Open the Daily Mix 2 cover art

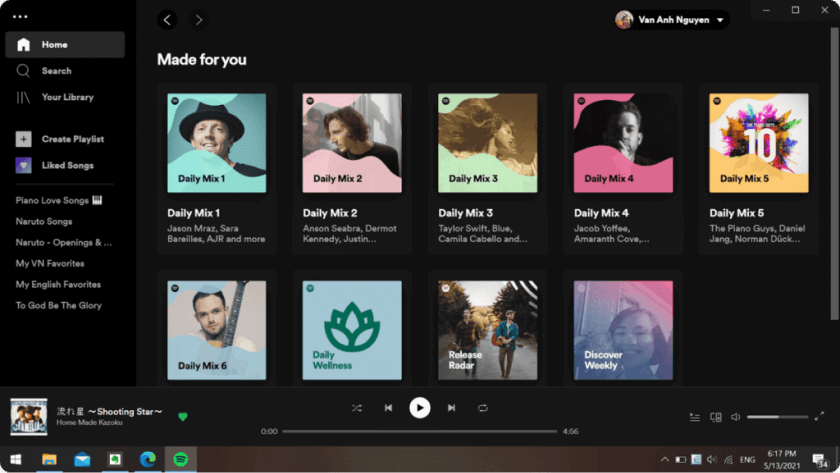coord(352,143)
